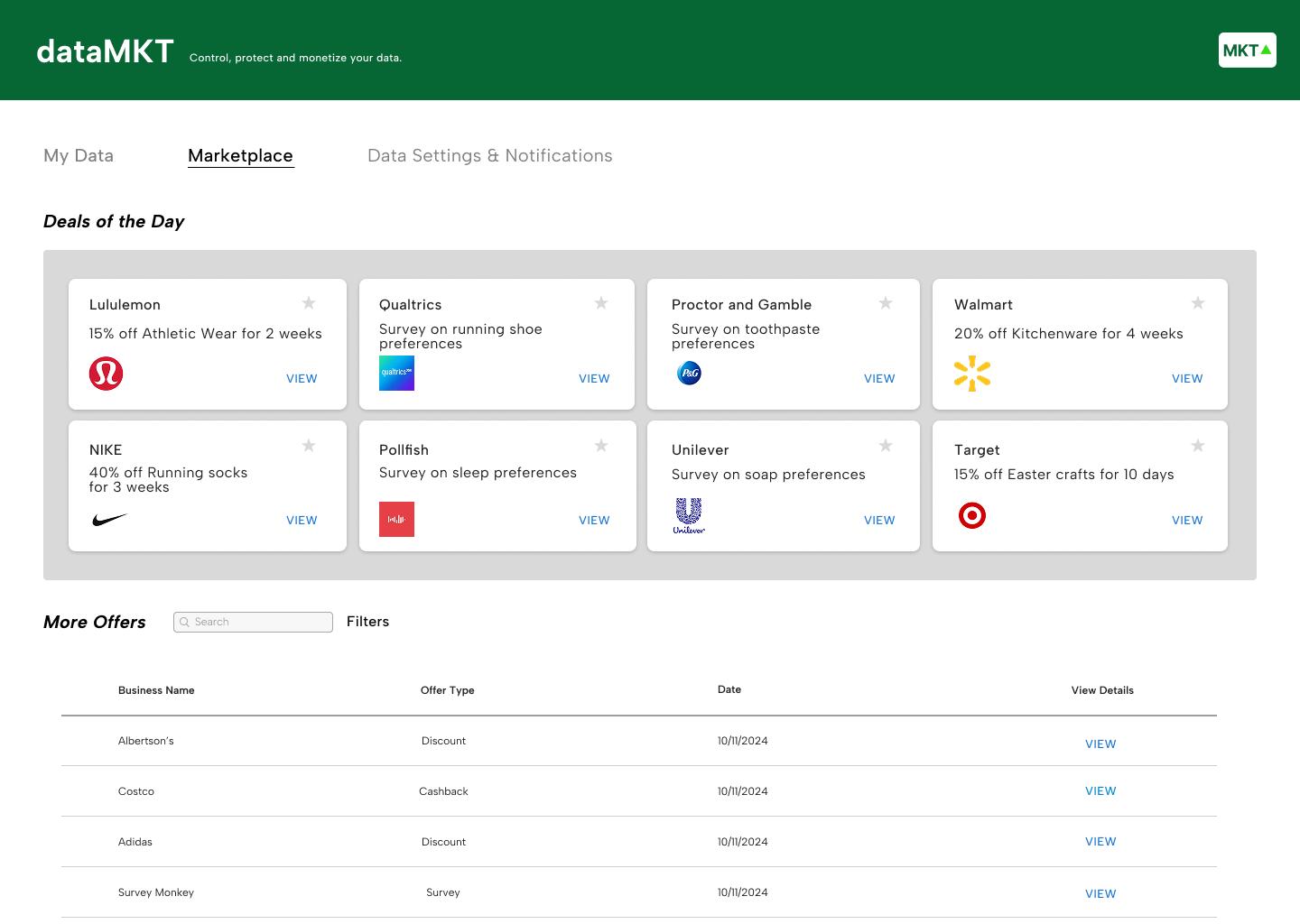The width and height of the screenshot is (1300, 924).
Task: Click the P&G logo icon
Action: point(689,374)
